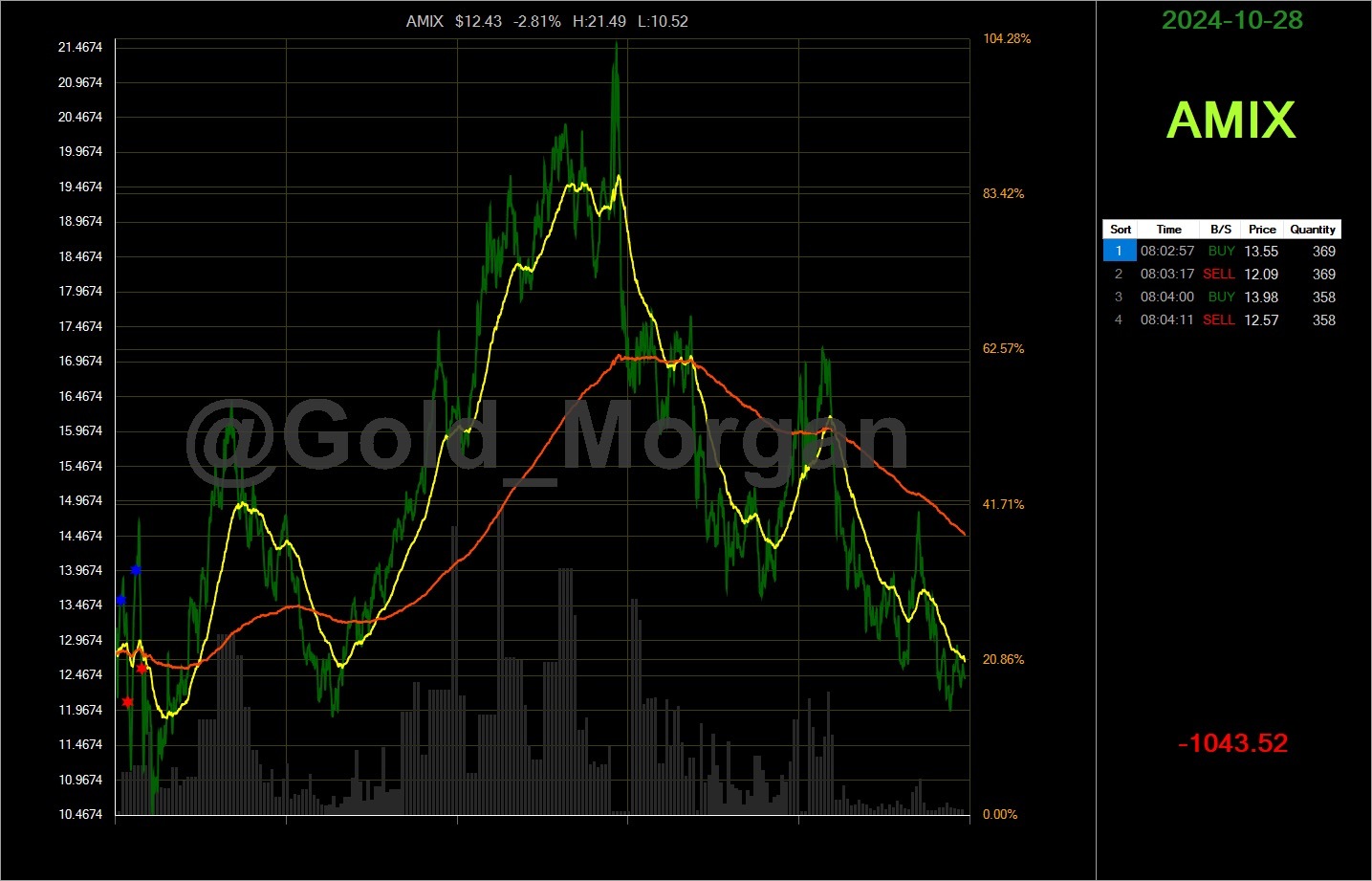
Task: Click the SELL label in row 2
Action: (x=1219, y=275)
